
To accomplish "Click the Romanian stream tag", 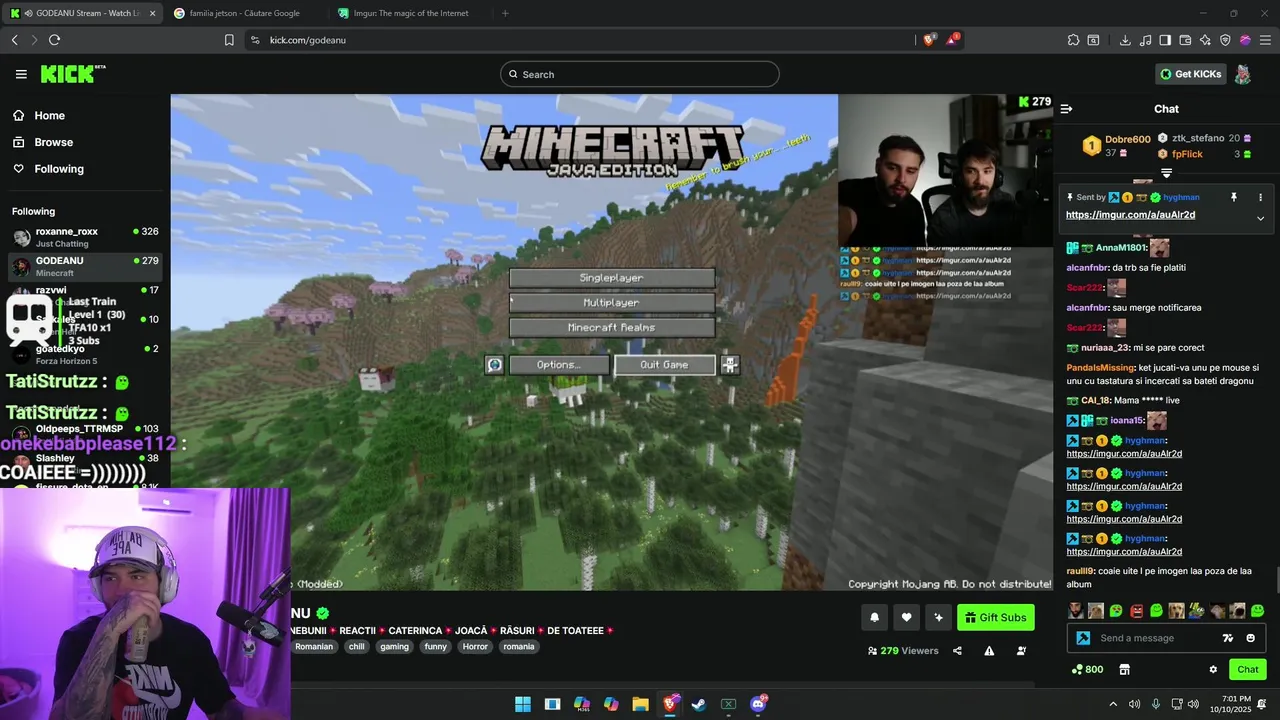I will (x=314, y=647).
